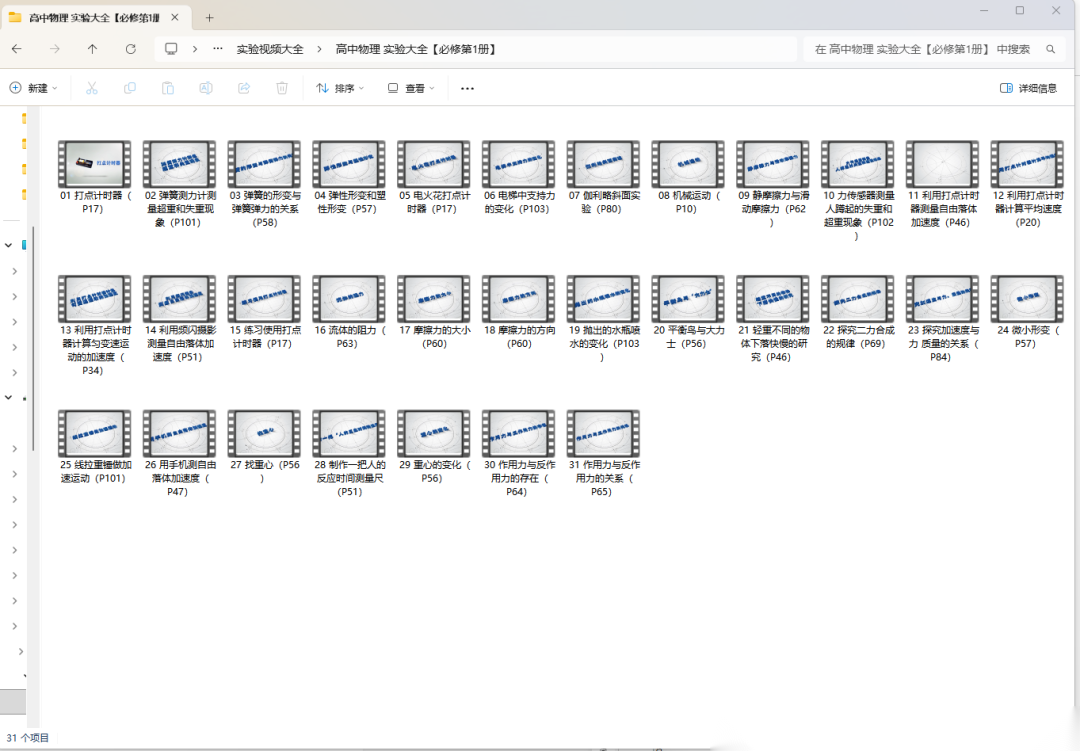Open the 查看 view dropdown
The width and height of the screenshot is (1080, 751).
(410, 88)
